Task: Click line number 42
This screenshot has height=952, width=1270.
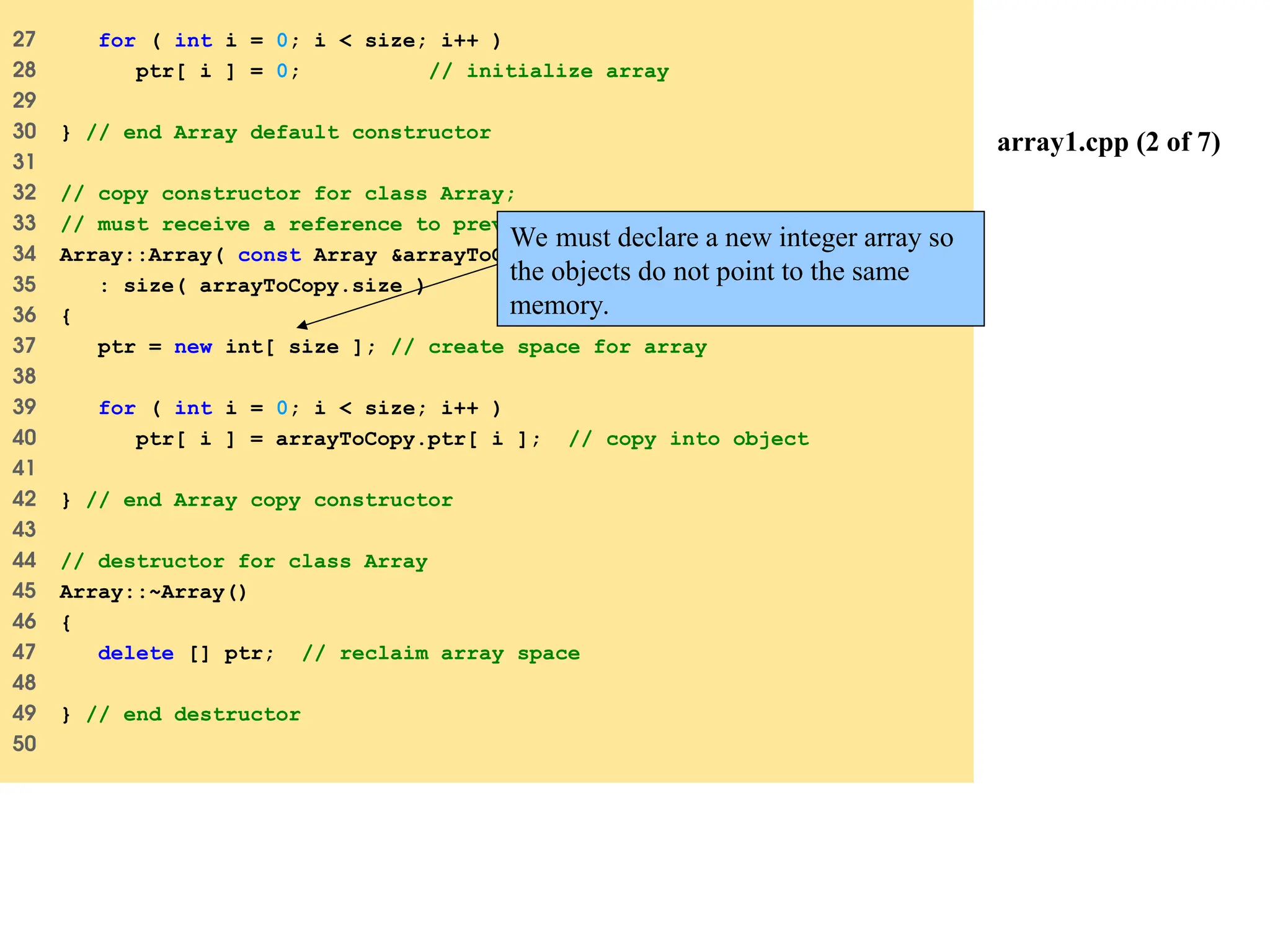Action: 24,499
